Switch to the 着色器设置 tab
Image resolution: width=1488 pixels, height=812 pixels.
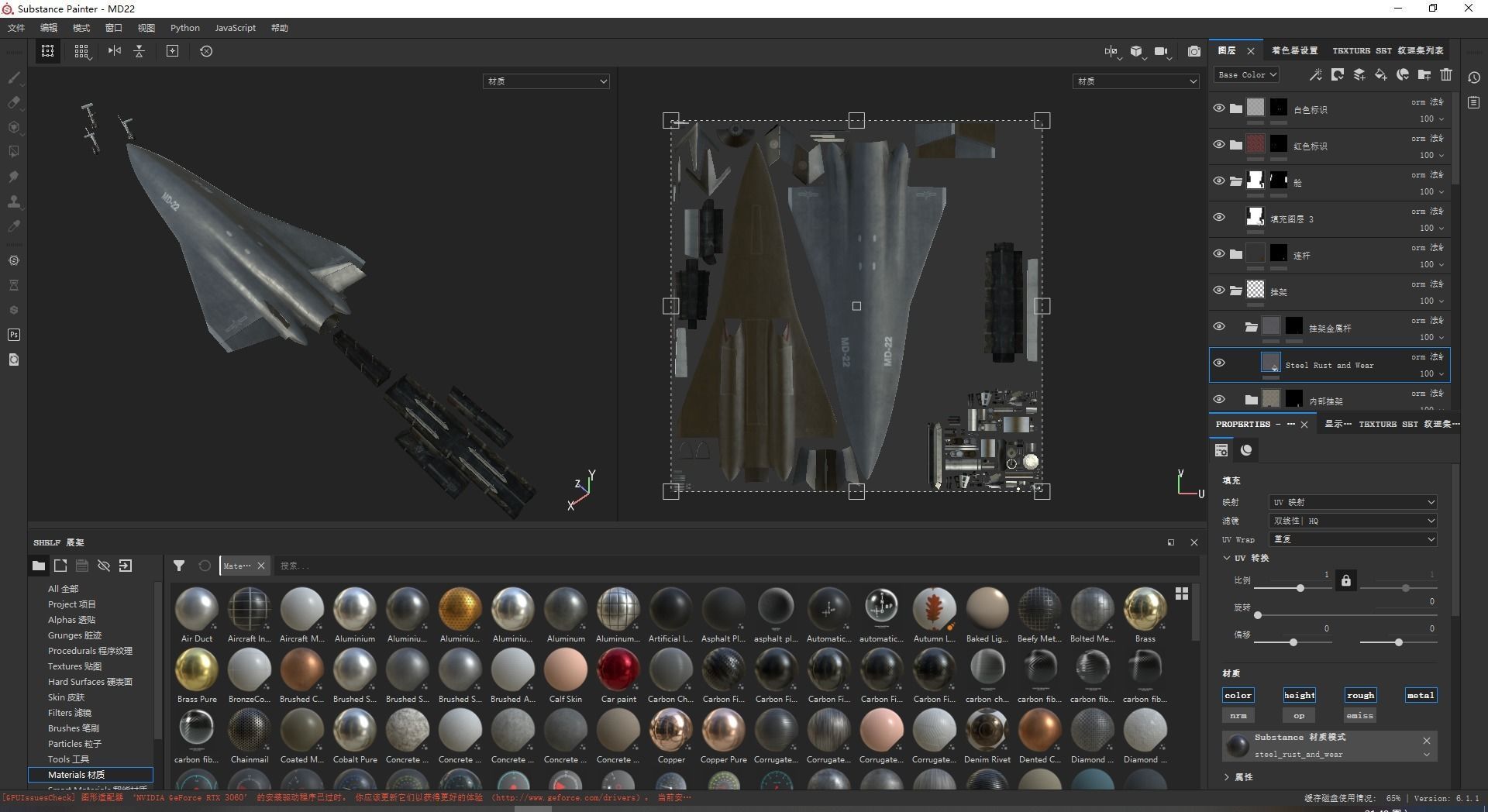coord(1294,50)
